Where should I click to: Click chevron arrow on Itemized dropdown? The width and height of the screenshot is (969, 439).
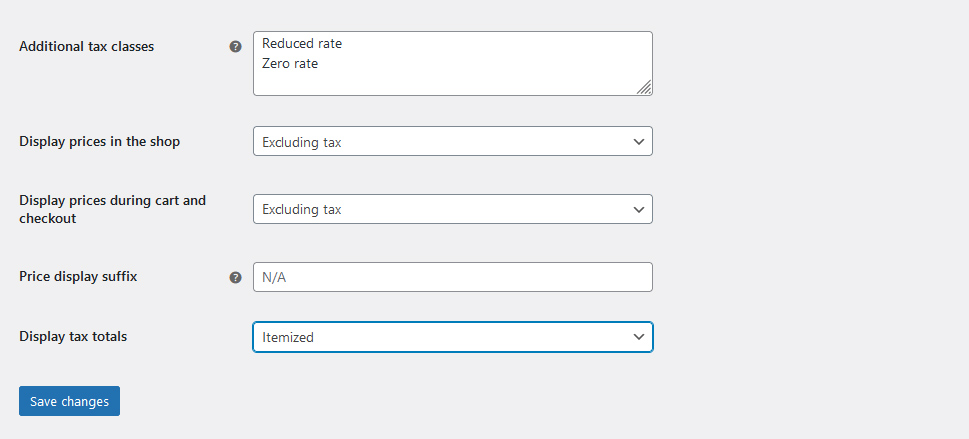click(x=639, y=337)
